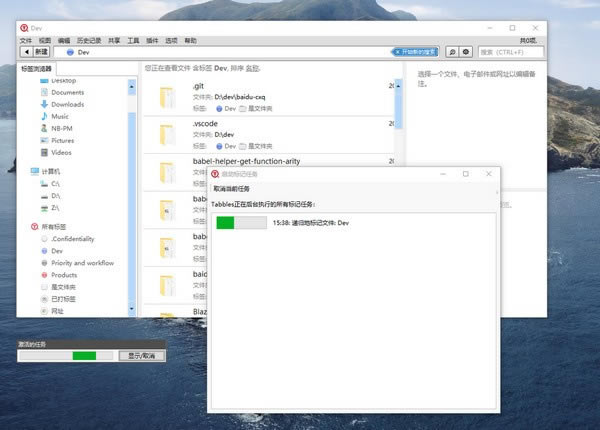The width and height of the screenshot is (600, 430).
Task: Open the 工具 menu
Action: coord(133,41)
